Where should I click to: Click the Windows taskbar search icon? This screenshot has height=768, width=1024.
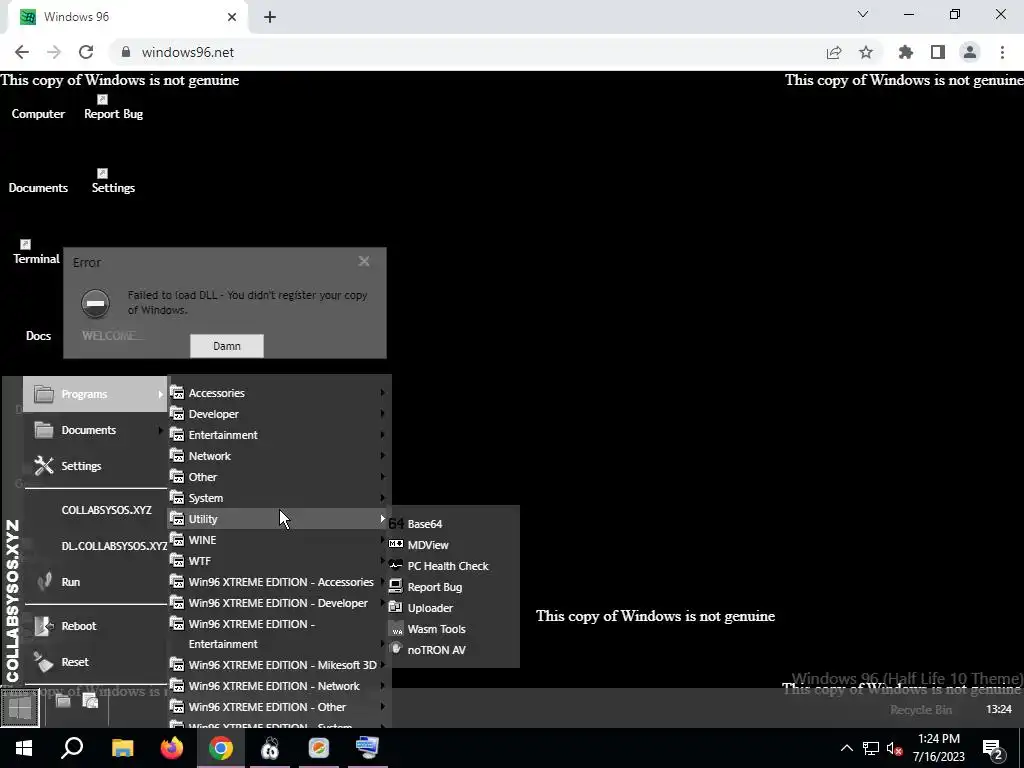click(x=72, y=748)
